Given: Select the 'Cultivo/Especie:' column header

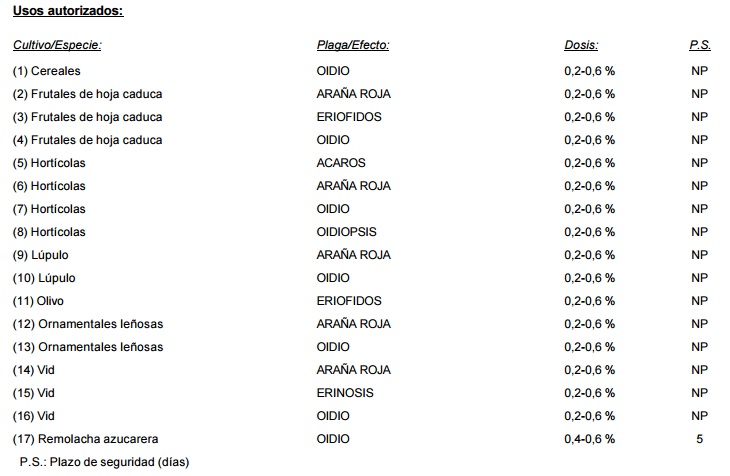Looking at the screenshot, I should click(57, 45).
